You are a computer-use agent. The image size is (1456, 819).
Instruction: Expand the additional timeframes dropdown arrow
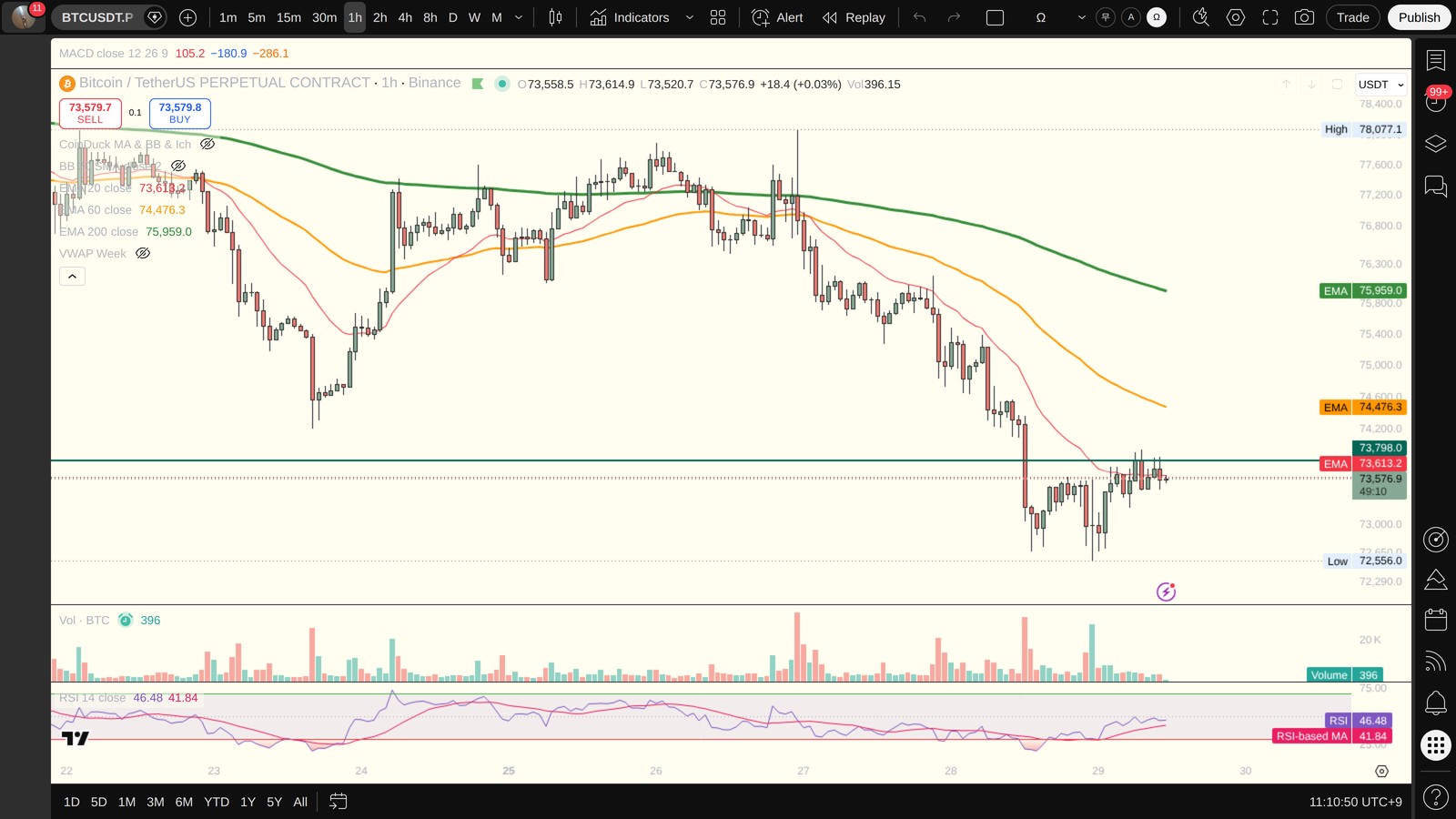tap(519, 17)
